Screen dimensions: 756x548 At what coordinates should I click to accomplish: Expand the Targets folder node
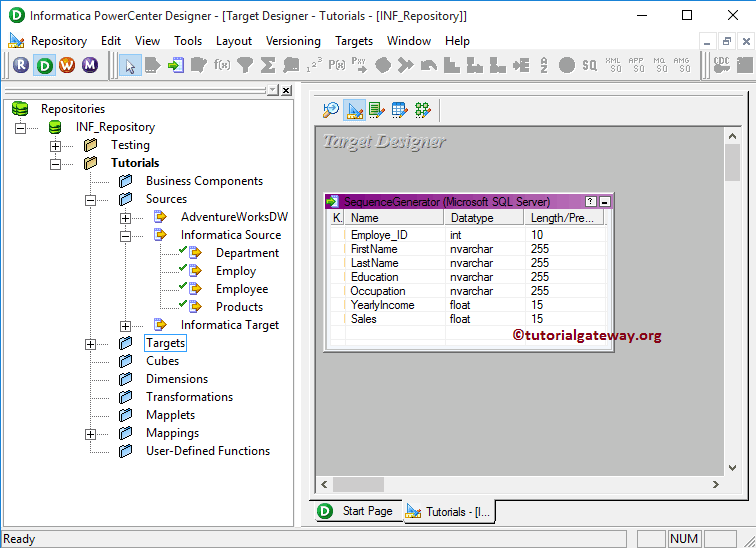click(x=90, y=344)
